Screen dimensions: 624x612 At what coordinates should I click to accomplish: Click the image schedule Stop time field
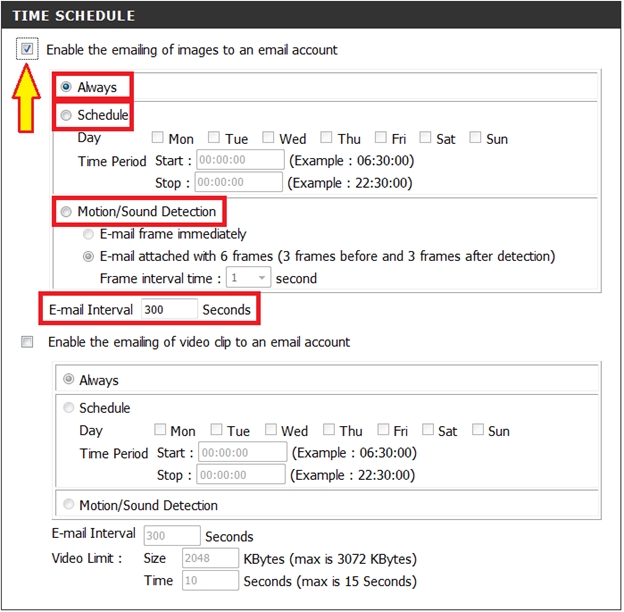(239, 182)
